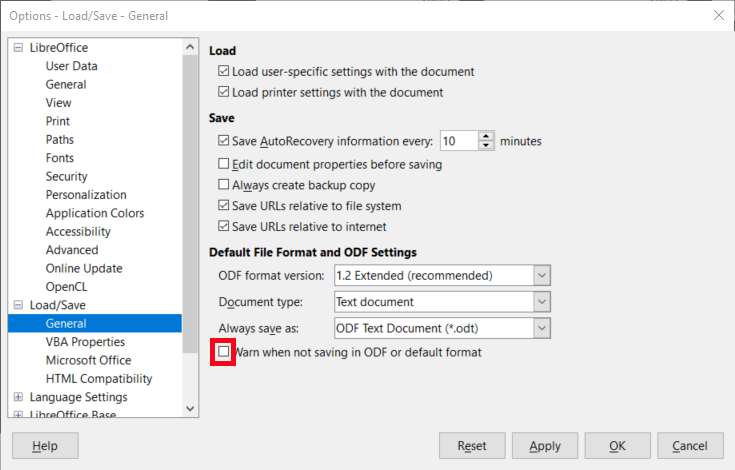This screenshot has height=470, width=735.
Task: Toggle Save AutoRecovery information checkbox
Action: (224, 141)
